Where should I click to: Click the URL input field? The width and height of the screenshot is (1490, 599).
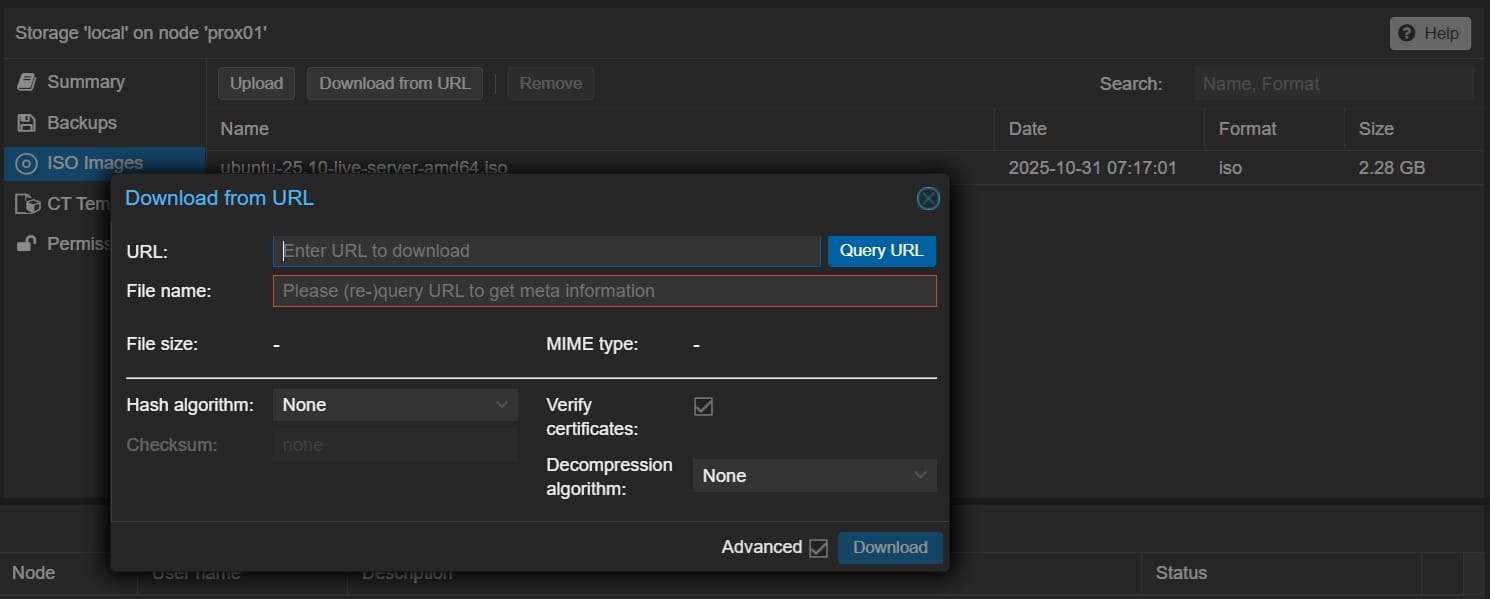click(x=546, y=251)
